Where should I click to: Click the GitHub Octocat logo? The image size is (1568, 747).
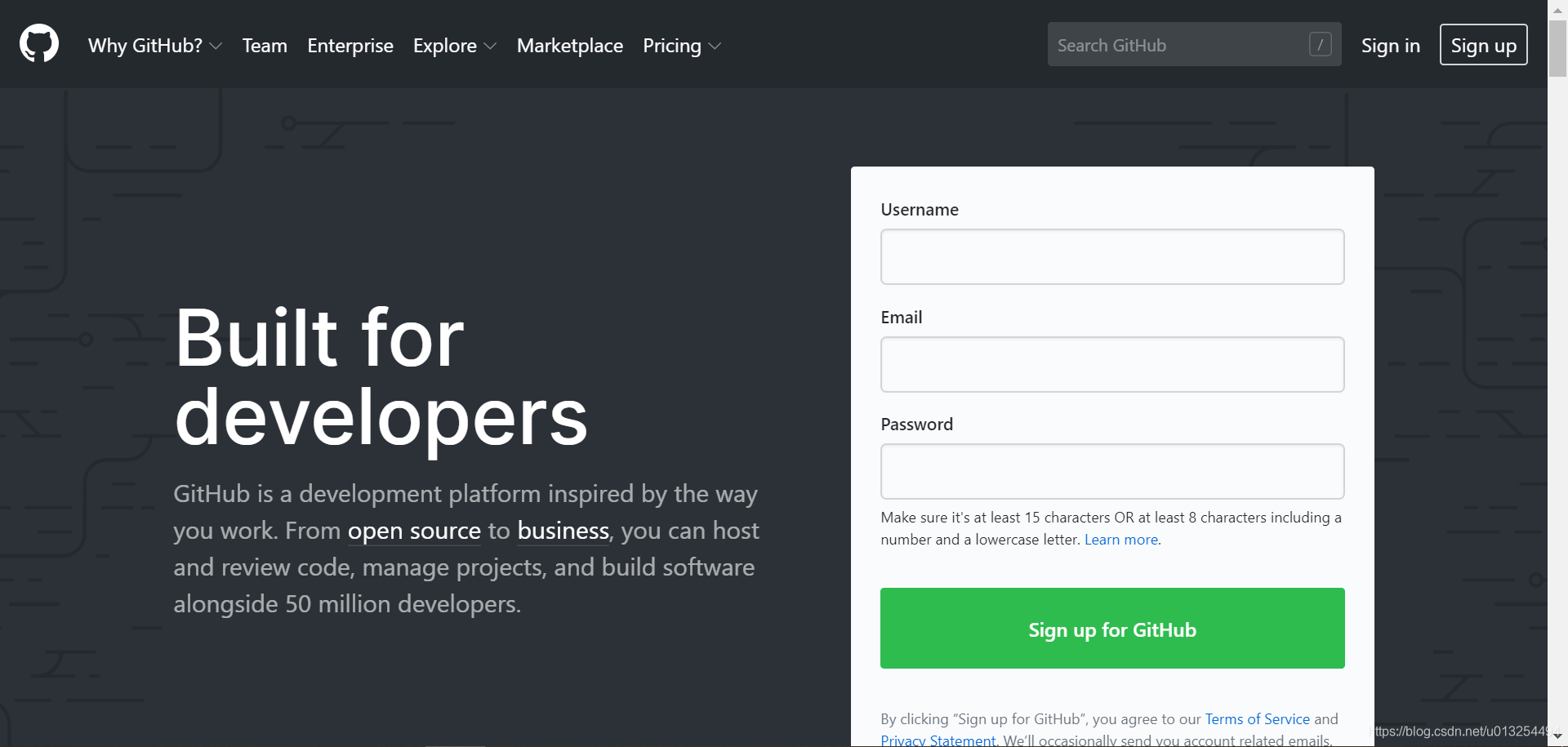39,43
